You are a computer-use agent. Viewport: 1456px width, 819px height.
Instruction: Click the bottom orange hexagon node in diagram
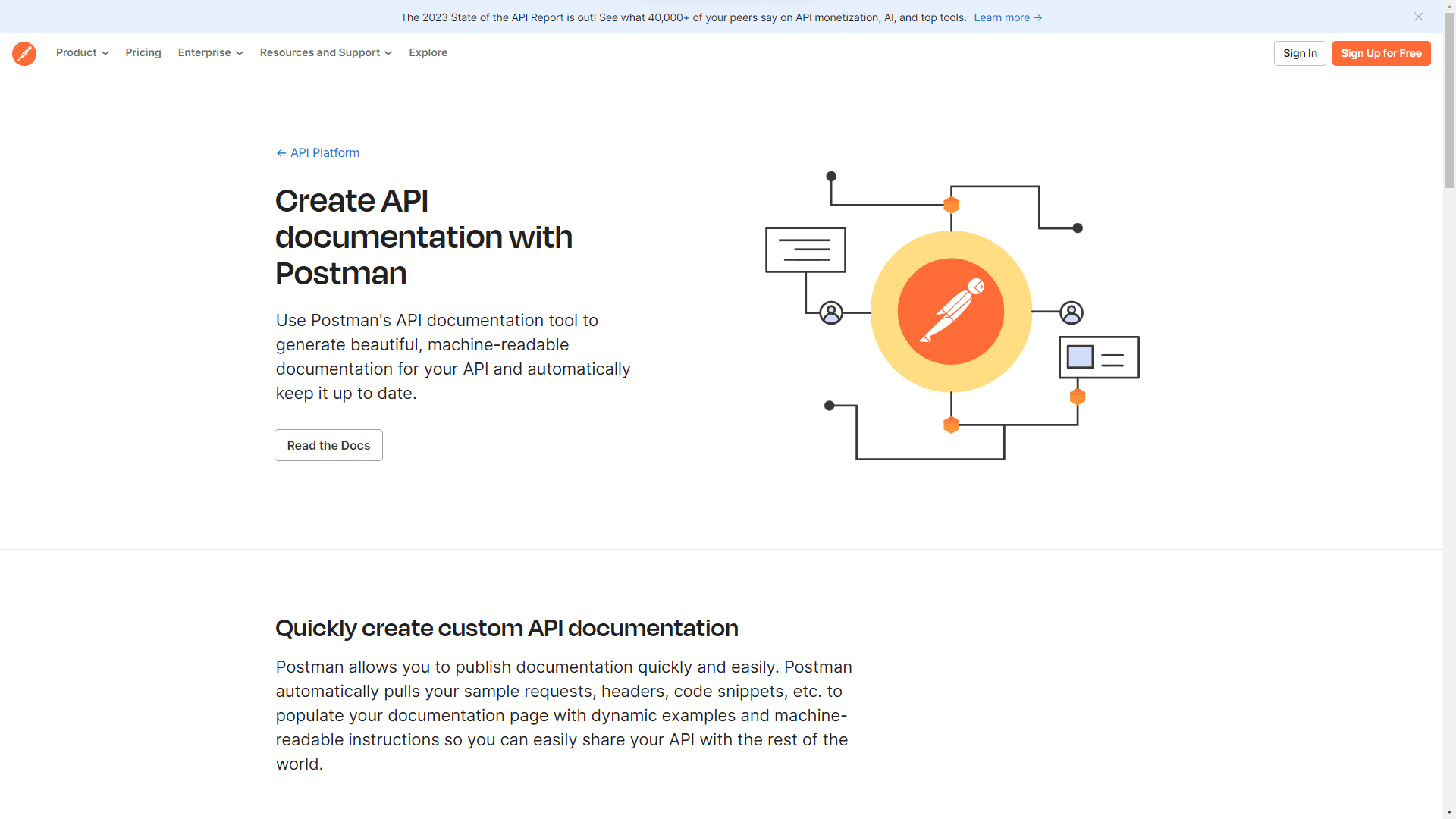click(951, 425)
